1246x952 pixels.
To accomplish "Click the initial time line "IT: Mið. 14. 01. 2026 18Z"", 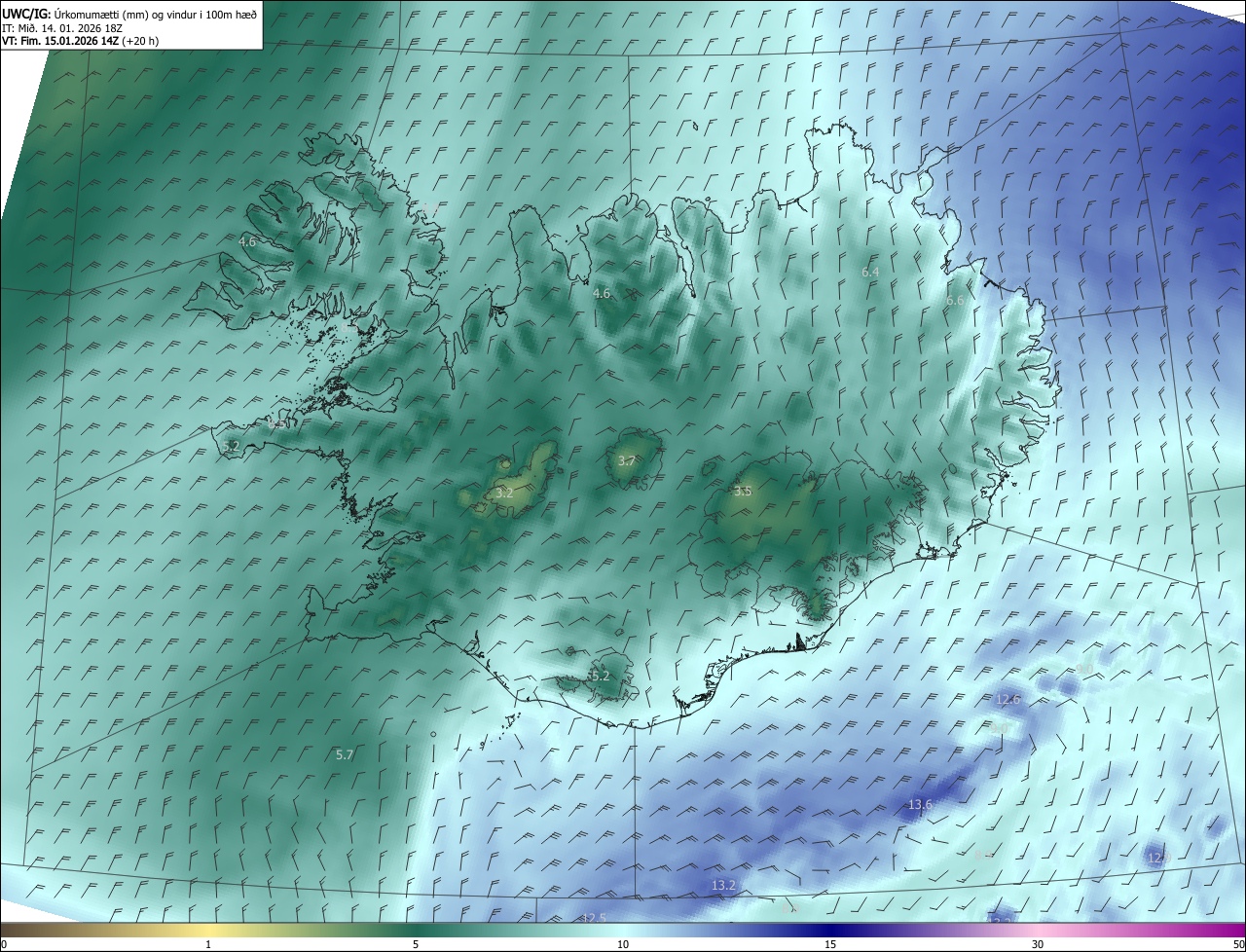I will [x=61, y=28].
